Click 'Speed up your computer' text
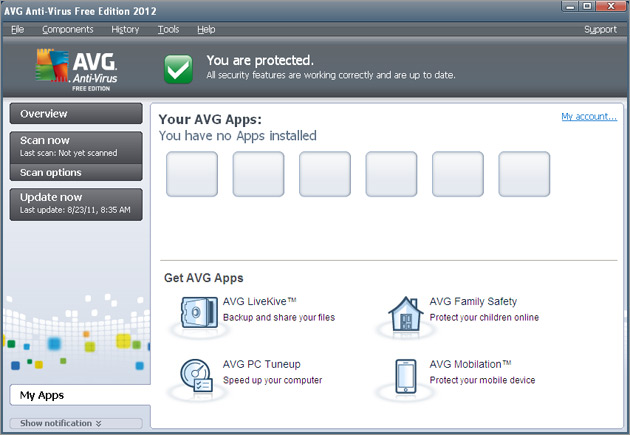This screenshot has height=435, width=630. 272,380
